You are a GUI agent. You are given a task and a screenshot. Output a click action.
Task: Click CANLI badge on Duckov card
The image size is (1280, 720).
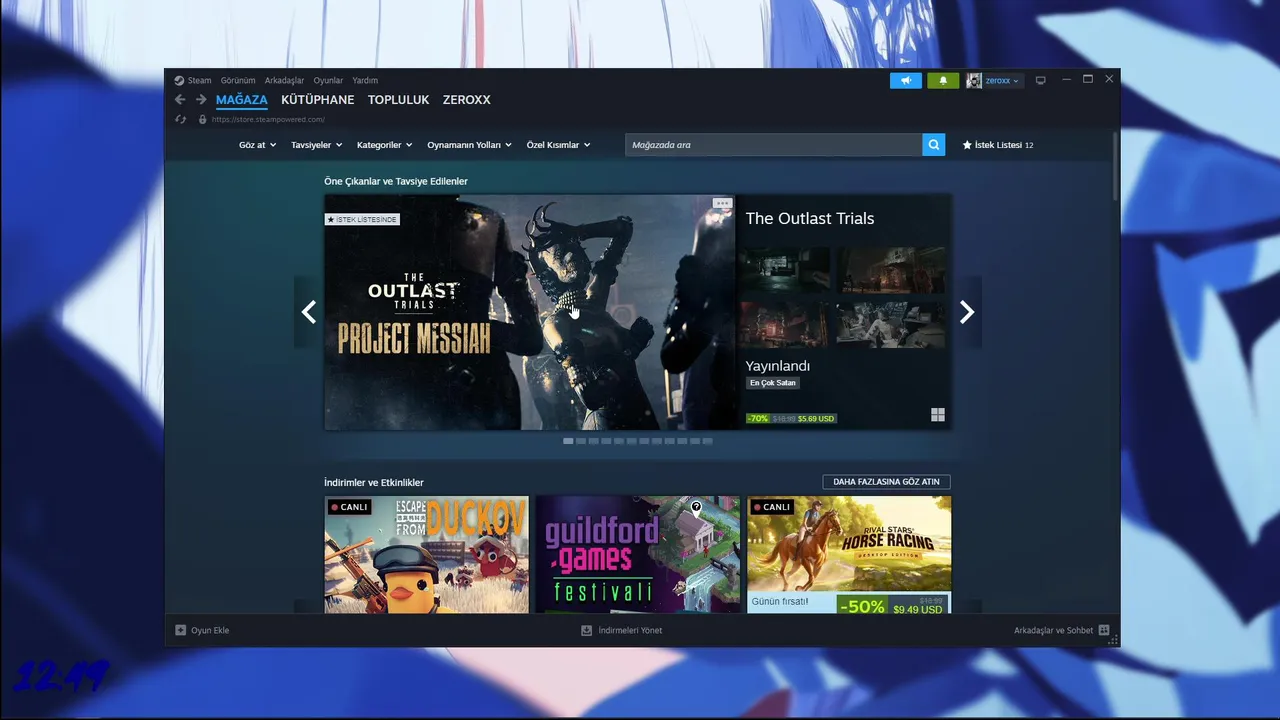350,507
